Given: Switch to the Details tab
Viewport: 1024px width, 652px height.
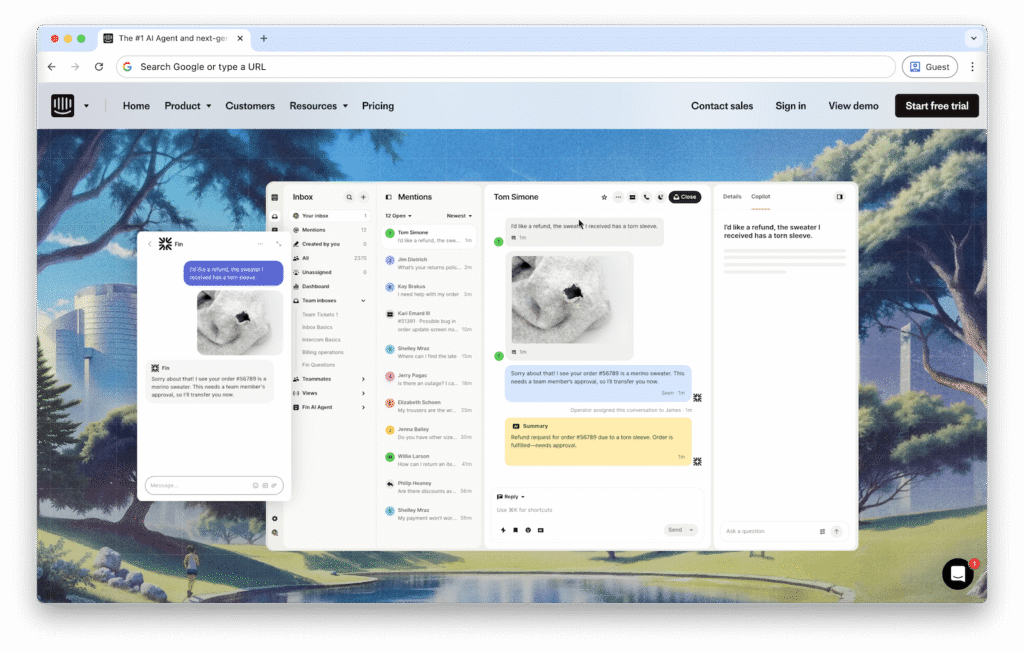Looking at the screenshot, I should coord(732,197).
